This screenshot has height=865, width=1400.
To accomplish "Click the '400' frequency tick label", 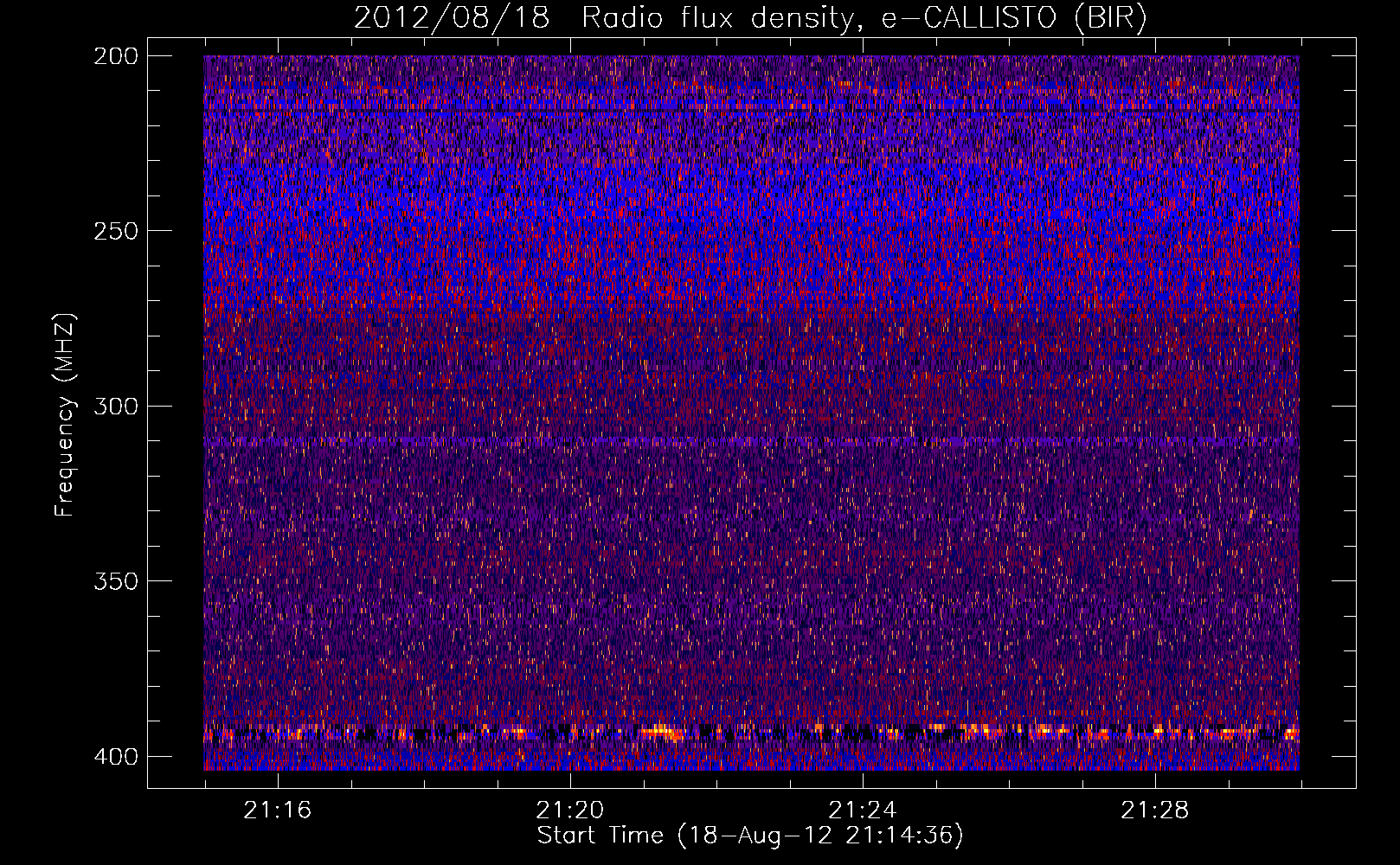I will click(x=115, y=757).
